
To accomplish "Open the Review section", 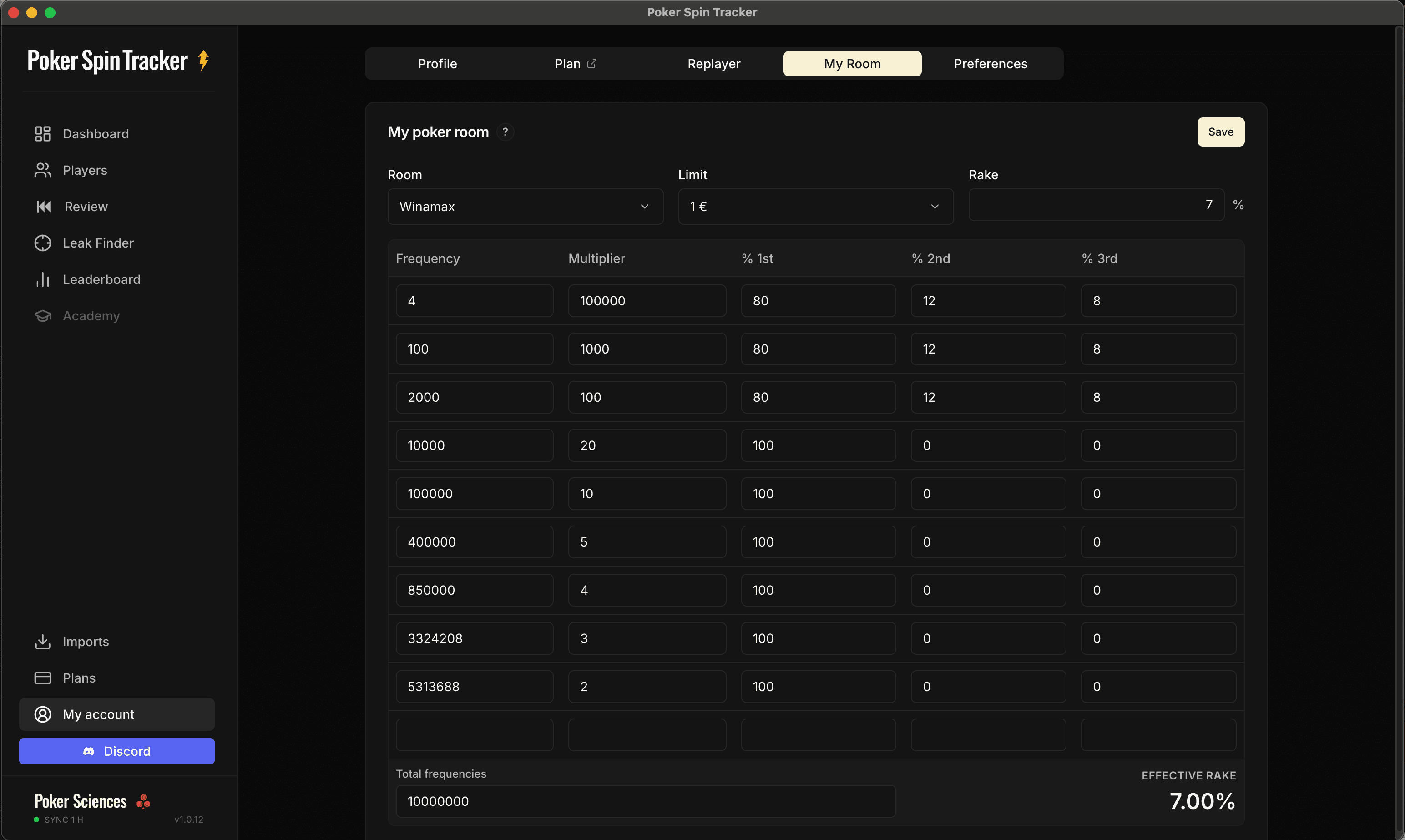I will coord(86,206).
